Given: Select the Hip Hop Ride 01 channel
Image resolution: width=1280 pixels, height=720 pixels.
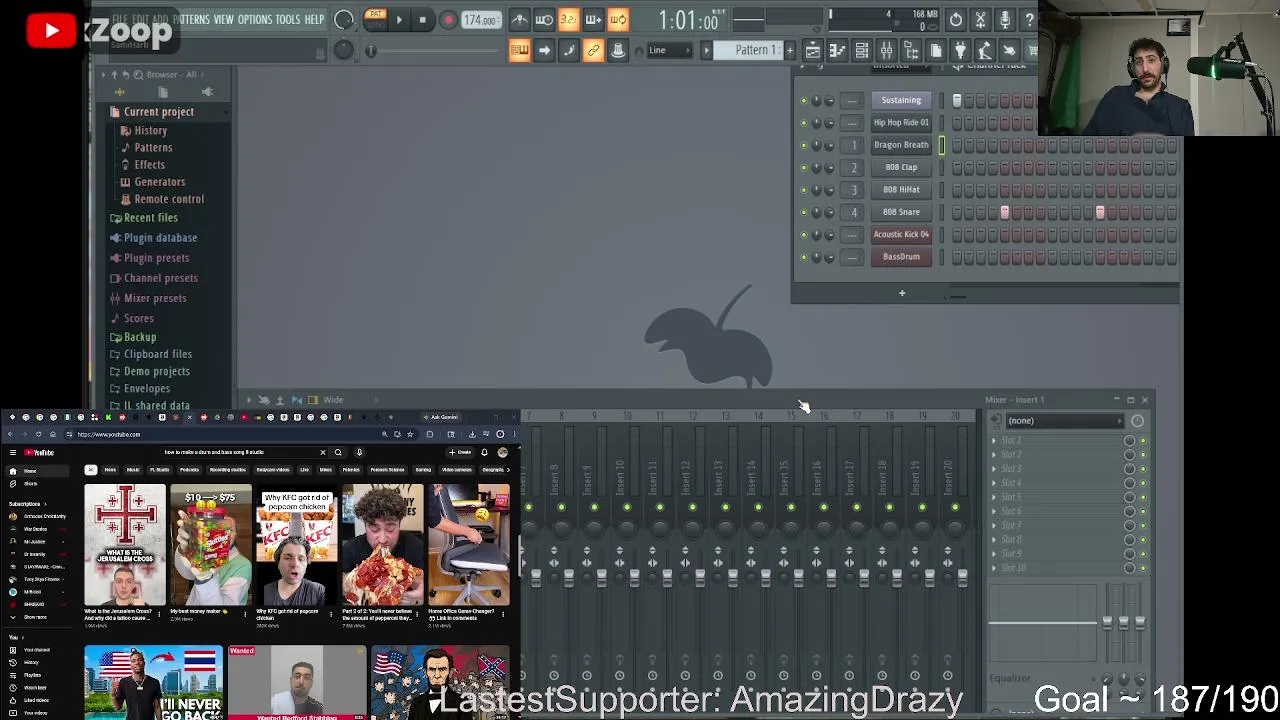Looking at the screenshot, I should coord(901,122).
